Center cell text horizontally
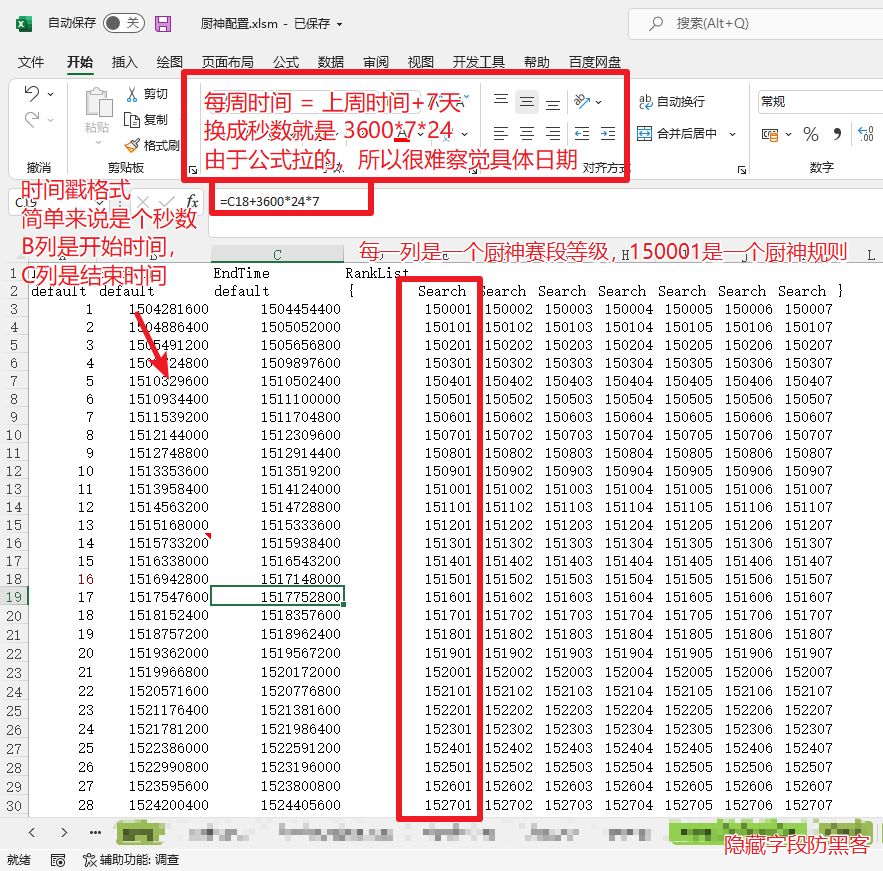 (527, 133)
